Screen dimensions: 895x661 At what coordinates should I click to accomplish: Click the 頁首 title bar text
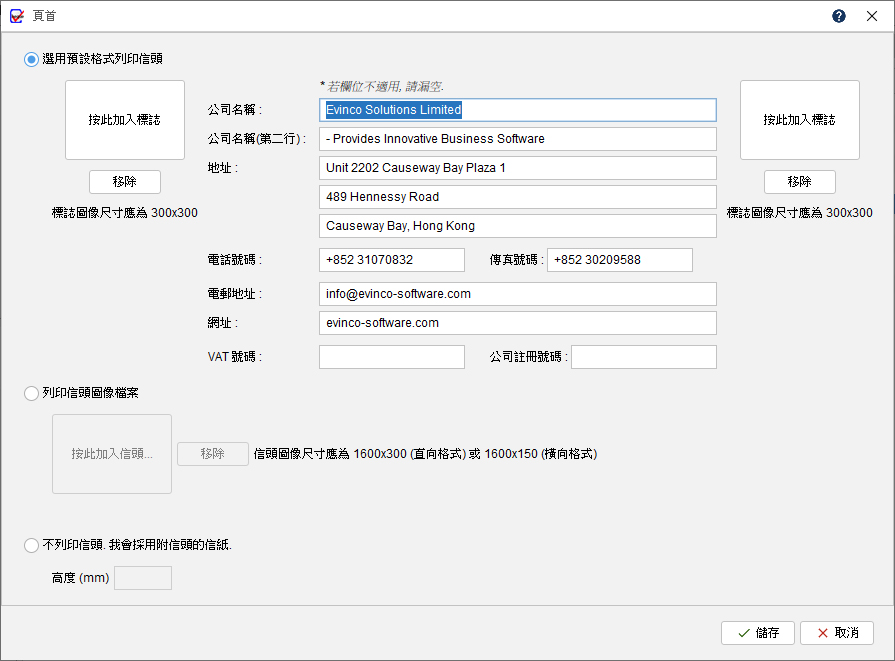tap(44, 16)
